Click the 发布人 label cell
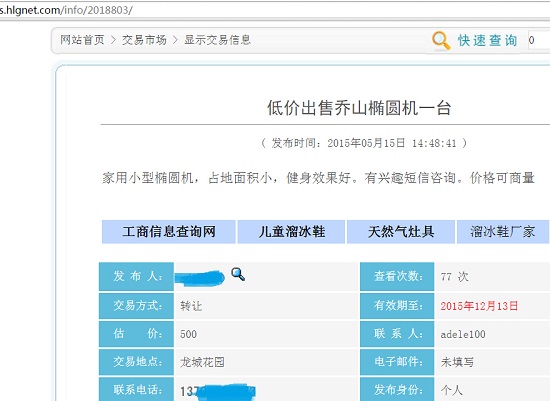The height and width of the screenshot is (401, 550). (x=136, y=276)
